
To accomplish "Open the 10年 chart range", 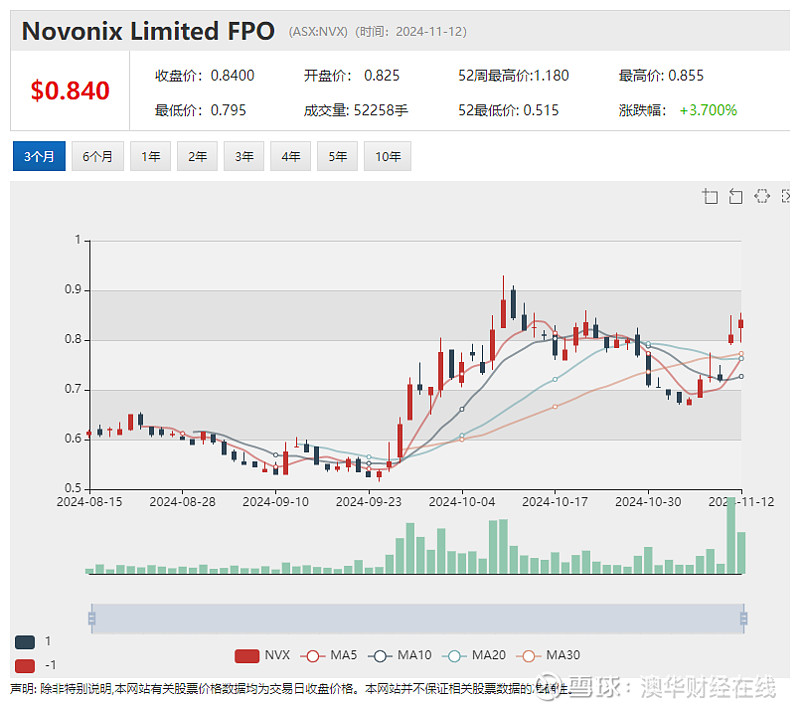I will coord(387,156).
